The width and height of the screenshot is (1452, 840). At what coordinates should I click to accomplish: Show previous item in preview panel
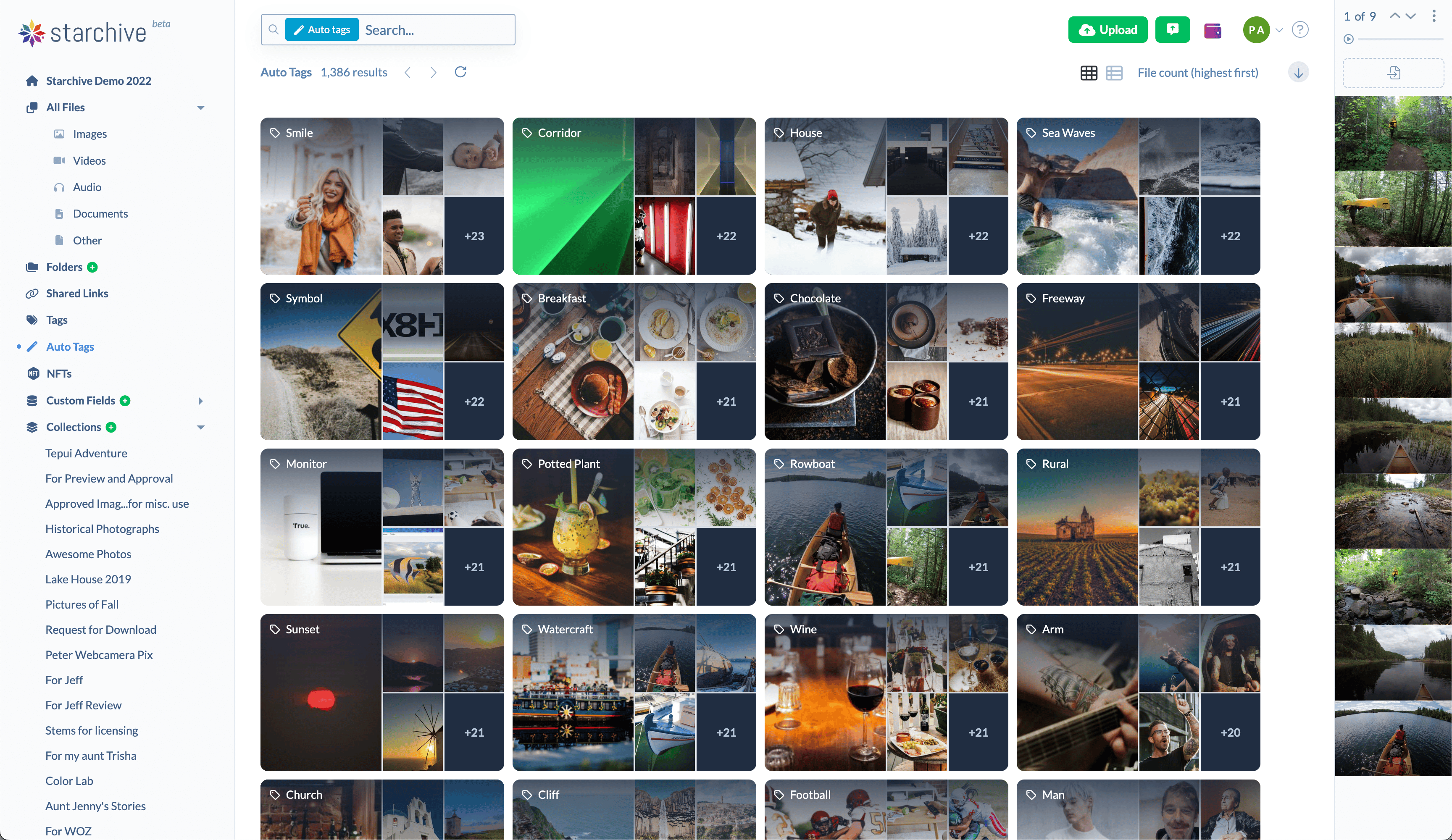pos(1394,16)
